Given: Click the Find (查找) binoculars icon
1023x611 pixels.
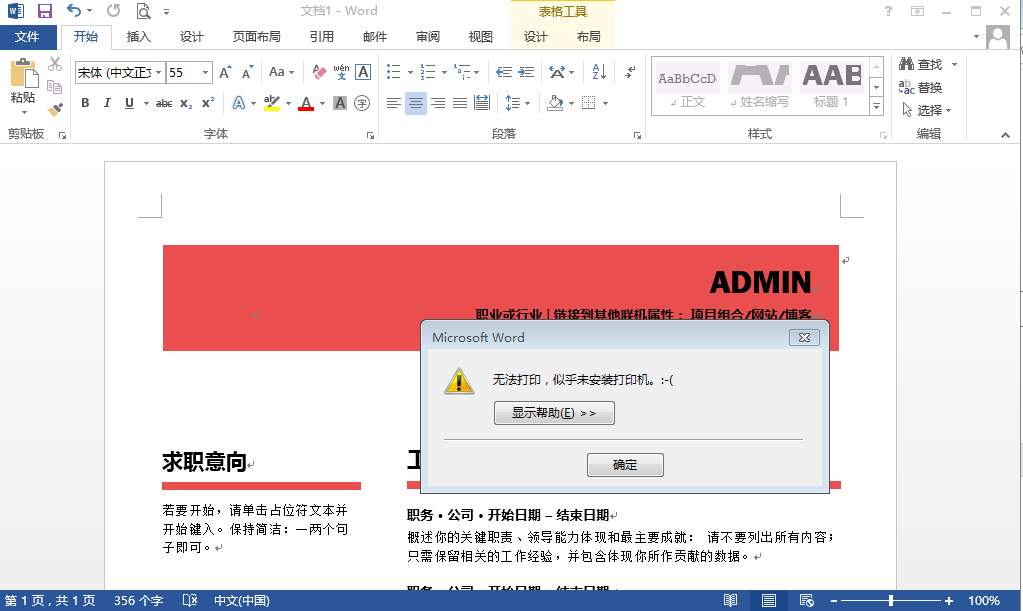Looking at the screenshot, I should [906, 64].
